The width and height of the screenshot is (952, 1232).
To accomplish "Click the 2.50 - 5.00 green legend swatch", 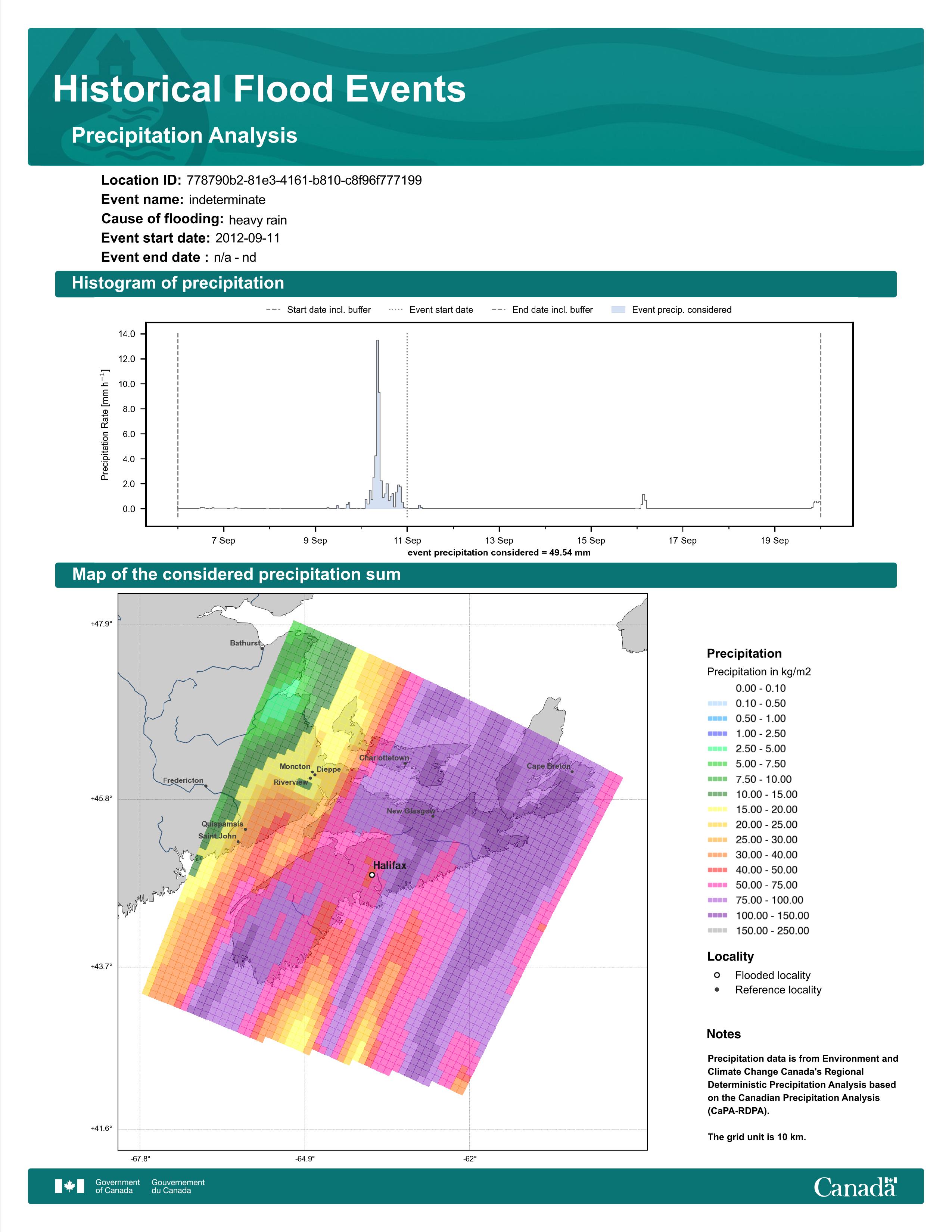I will 717,749.
